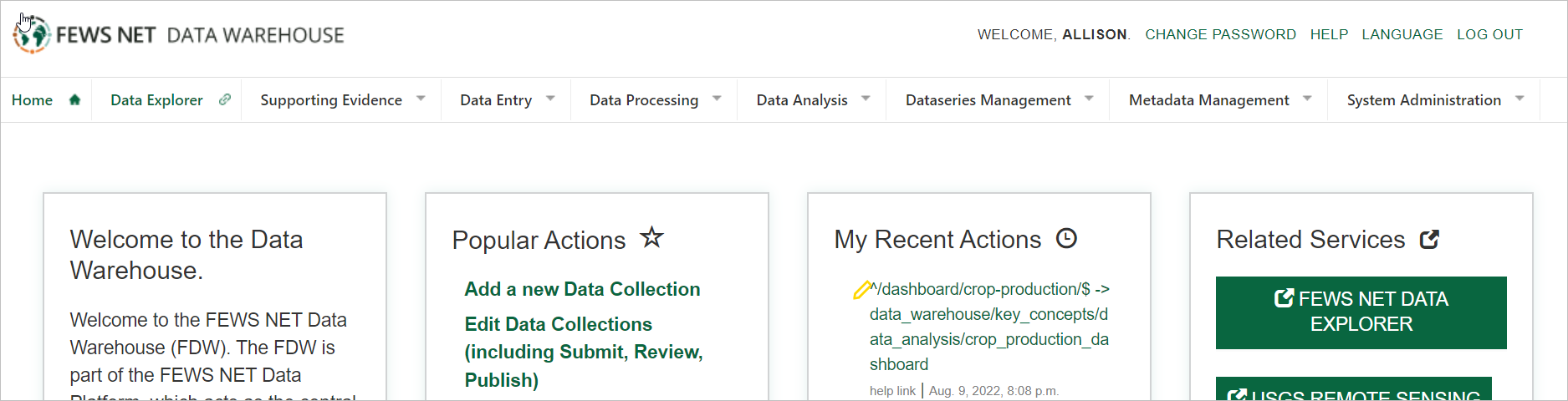Expand the Supporting Evidence dropdown arrow
Screen dimensions: 1568x401
pyautogui.click(x=421, y=99)
